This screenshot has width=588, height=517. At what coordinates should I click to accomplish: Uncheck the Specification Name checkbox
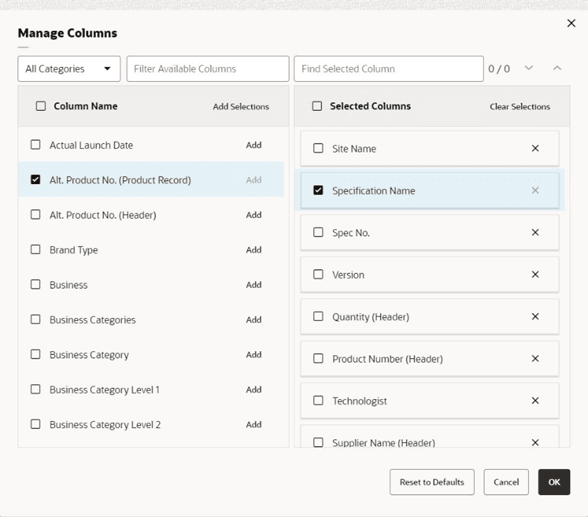point(318,190)
